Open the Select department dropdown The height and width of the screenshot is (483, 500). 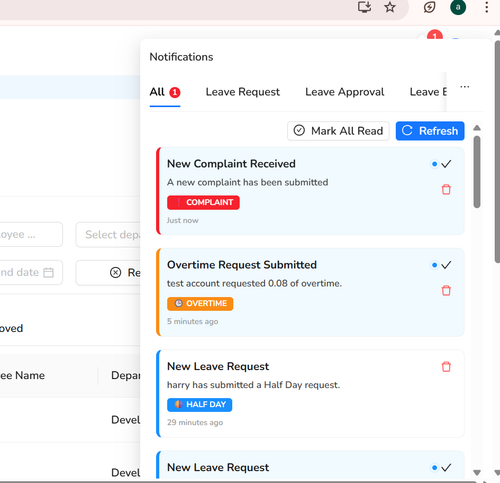[108, 235]
